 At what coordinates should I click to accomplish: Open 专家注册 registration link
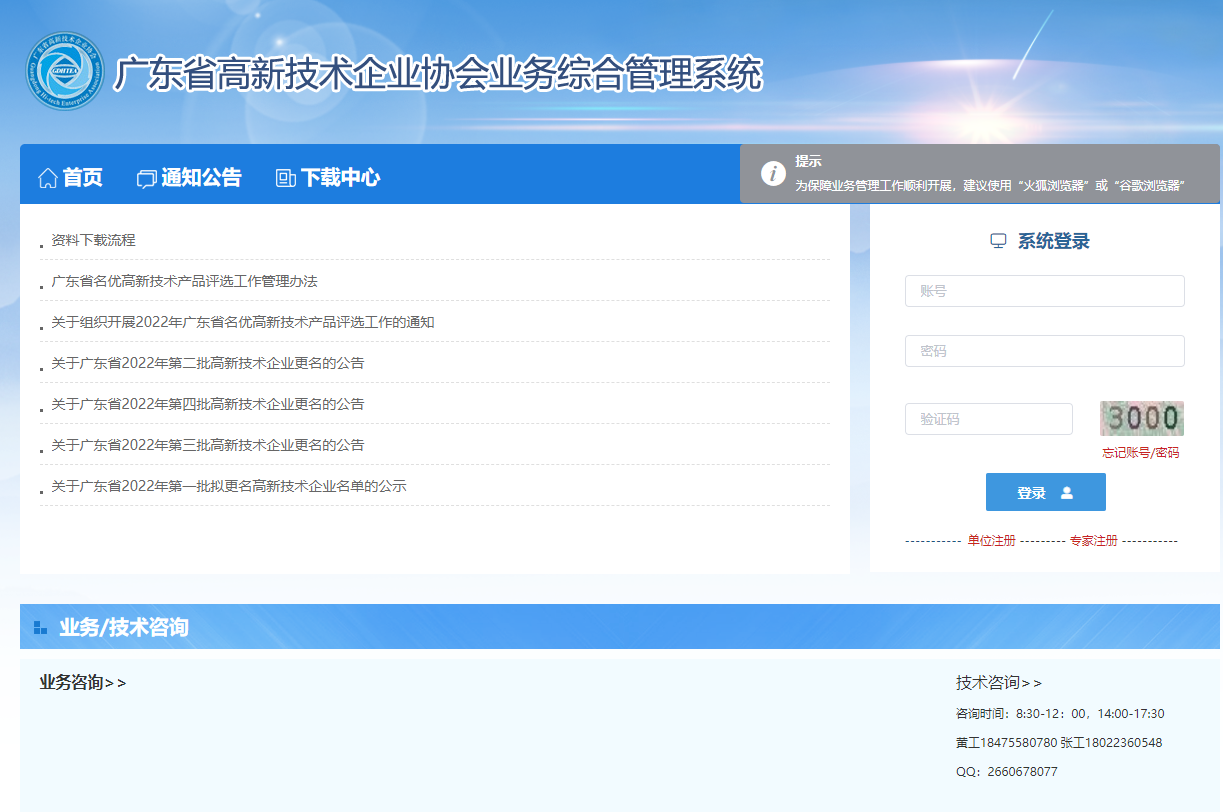coord(1094,540)
